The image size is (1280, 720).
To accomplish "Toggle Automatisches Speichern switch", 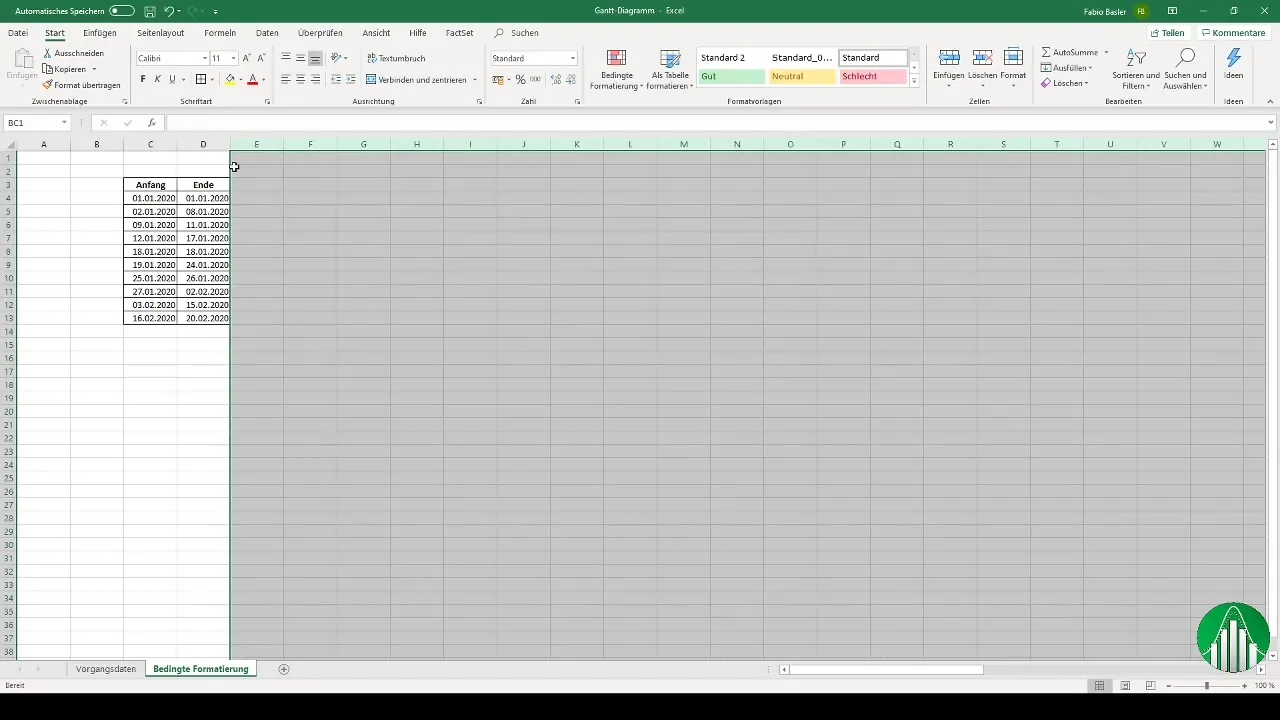I will click(121, 10).
